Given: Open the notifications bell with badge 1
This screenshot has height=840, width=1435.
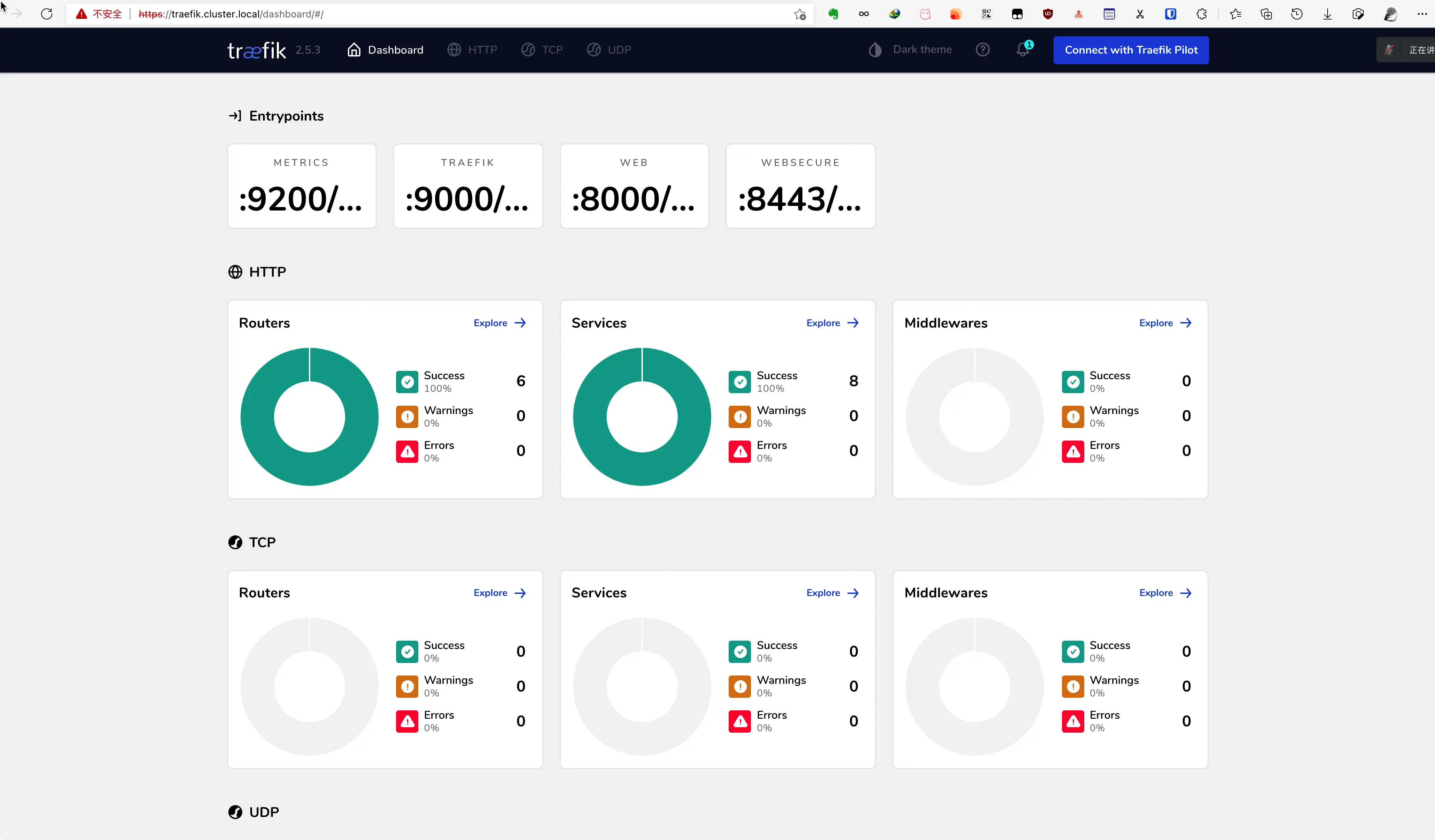Looking at the screenshot, I should pyautogui.click(x=1023, y=49).
